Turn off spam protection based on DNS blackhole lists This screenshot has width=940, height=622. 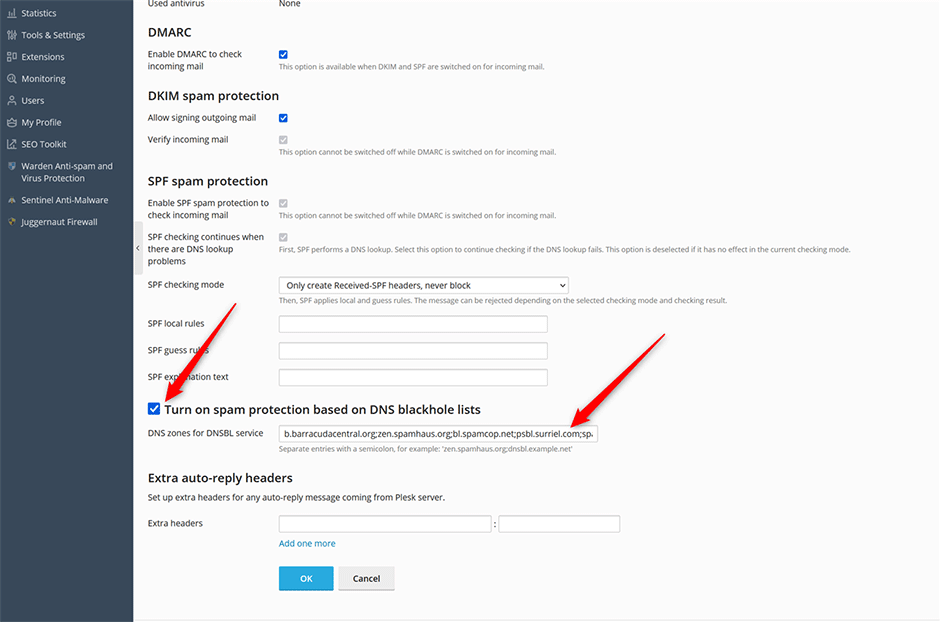[154, 408]
